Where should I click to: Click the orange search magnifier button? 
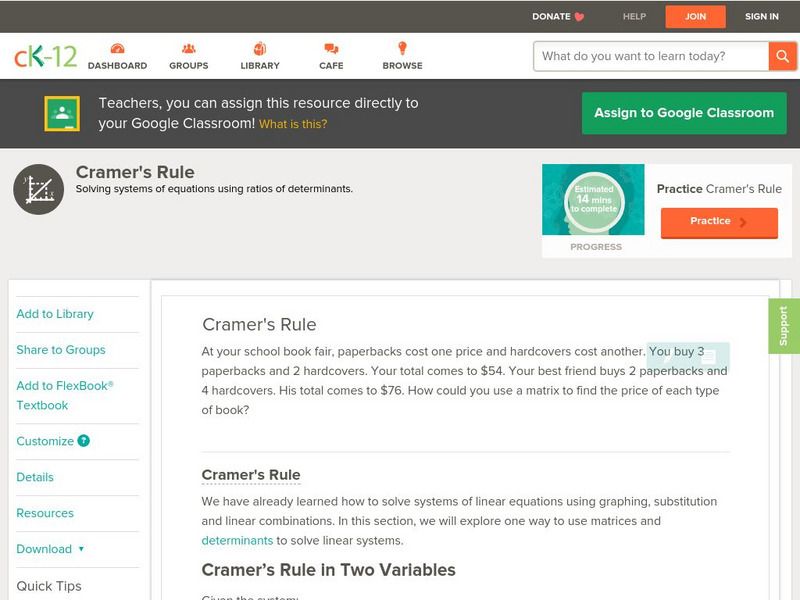point(782,56)
